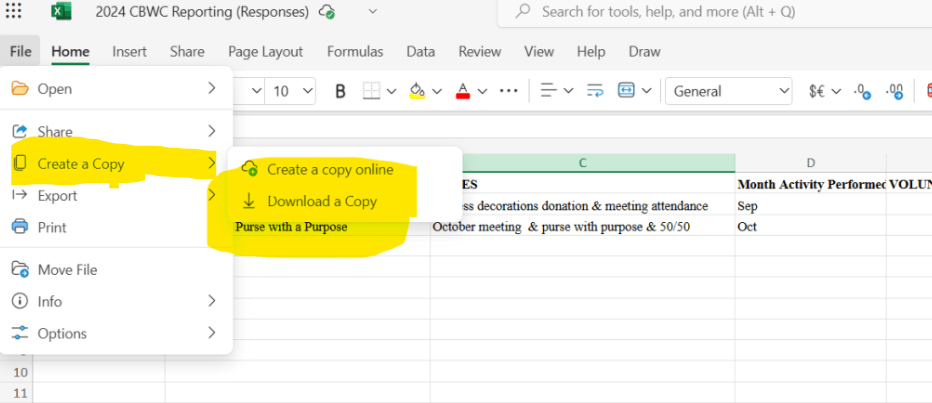Click the Bold formatting icon
The height and width of the screenshot is (403, 932).
tap(340, 91)
